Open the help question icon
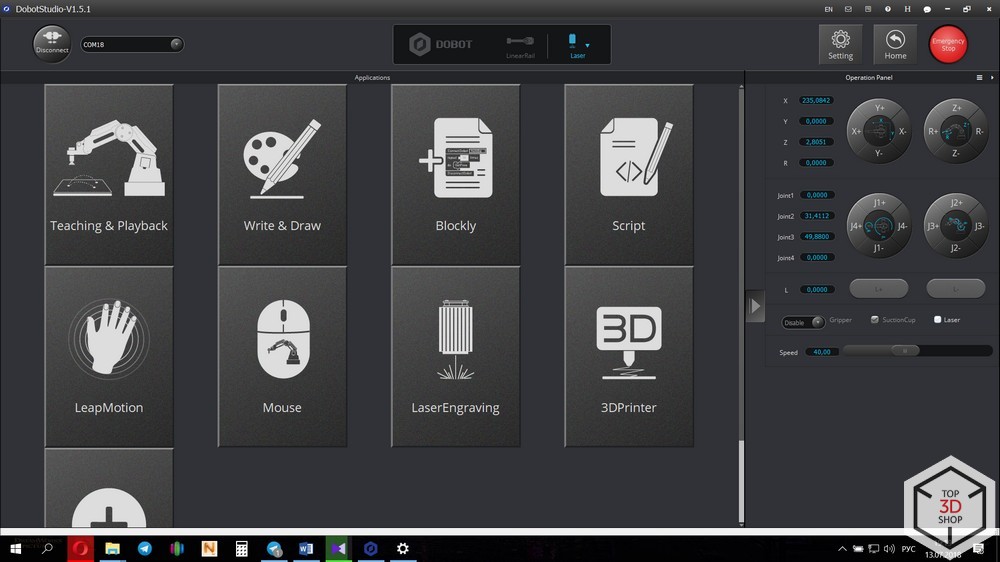 coord(887,9)
